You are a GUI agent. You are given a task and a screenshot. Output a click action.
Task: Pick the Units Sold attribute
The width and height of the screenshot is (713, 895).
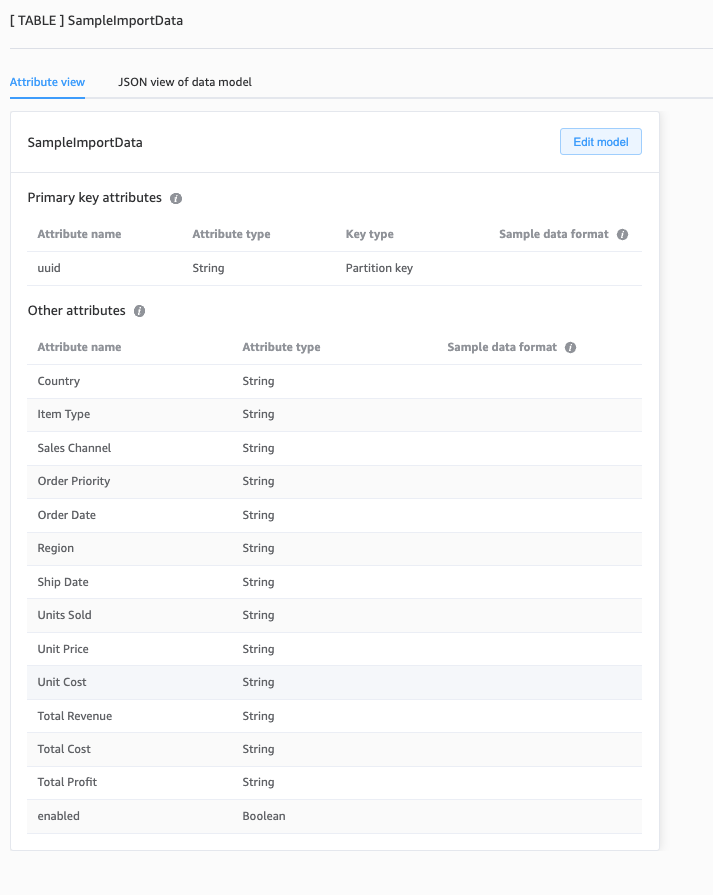coord(64,615)
